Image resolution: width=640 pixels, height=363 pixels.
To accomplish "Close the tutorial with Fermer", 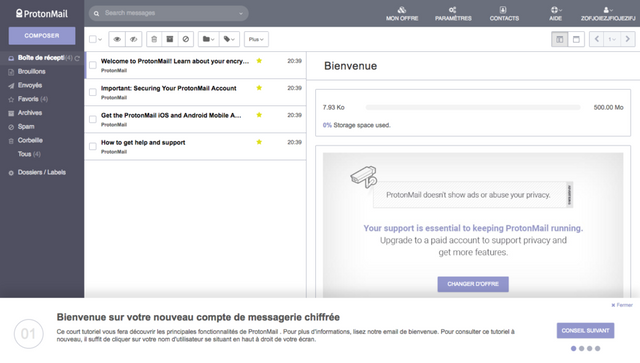I will tap(622, 305).
